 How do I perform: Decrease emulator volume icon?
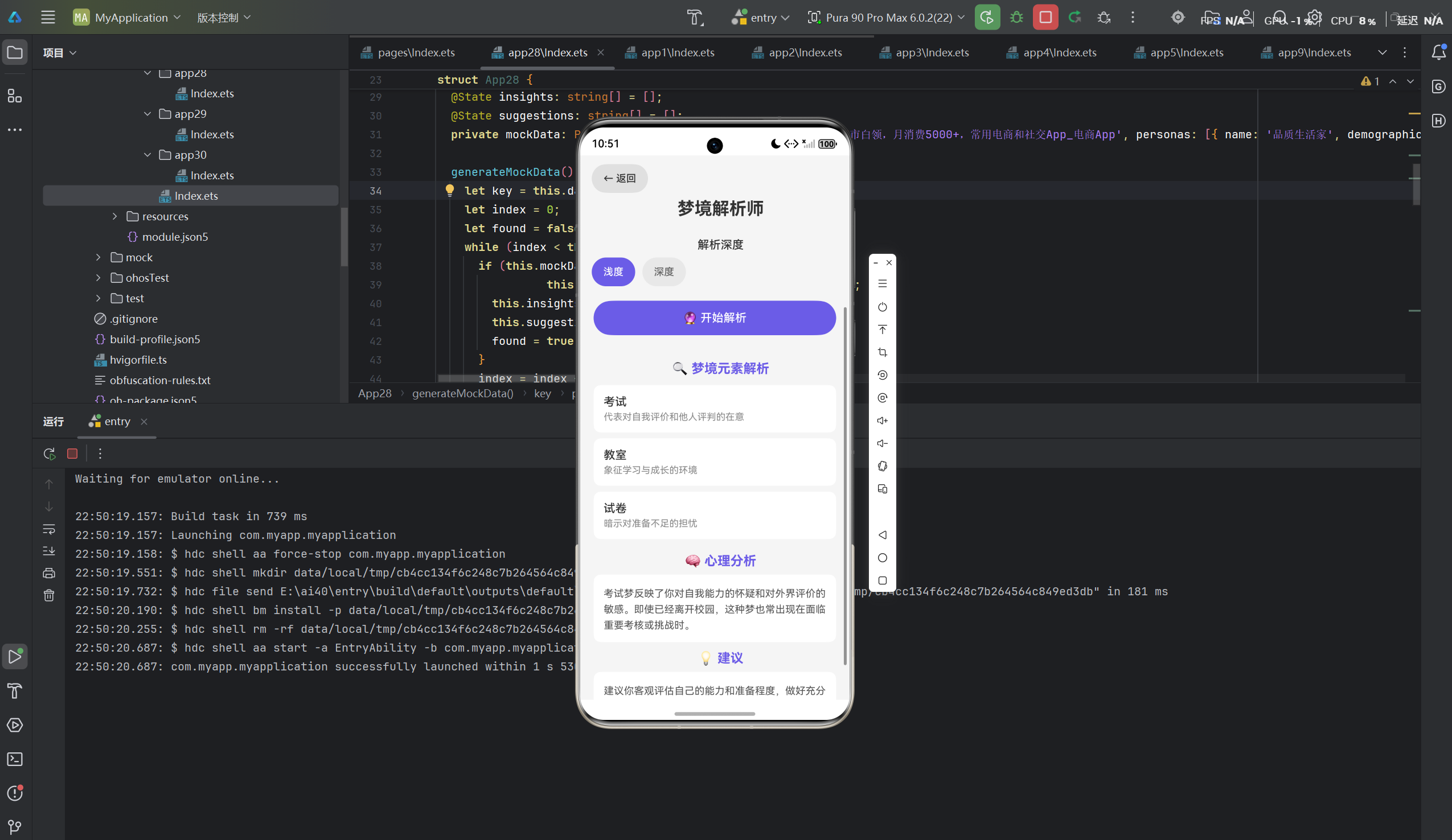pos(882,443)
